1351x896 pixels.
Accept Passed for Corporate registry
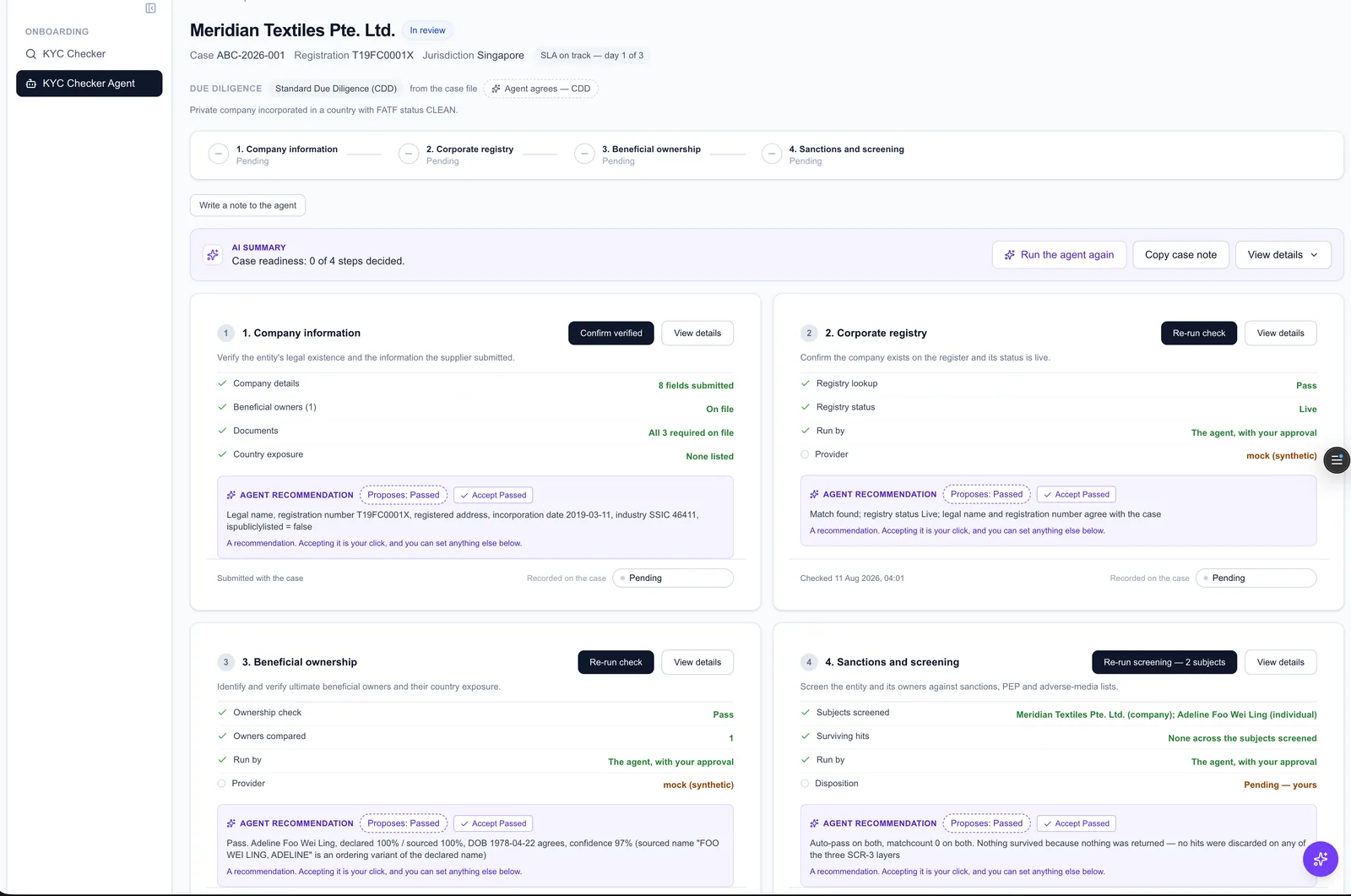[x=1077, y=495]
